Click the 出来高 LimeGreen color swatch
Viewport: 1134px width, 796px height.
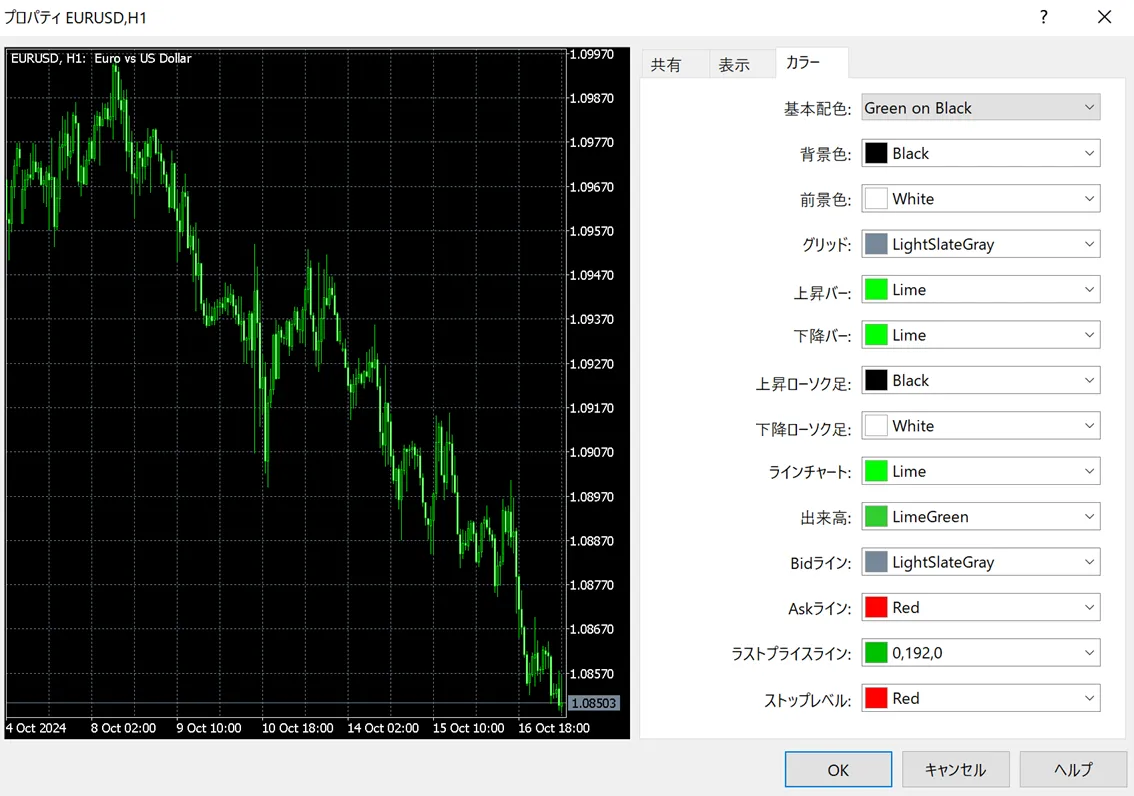click(x=876, y=517)
